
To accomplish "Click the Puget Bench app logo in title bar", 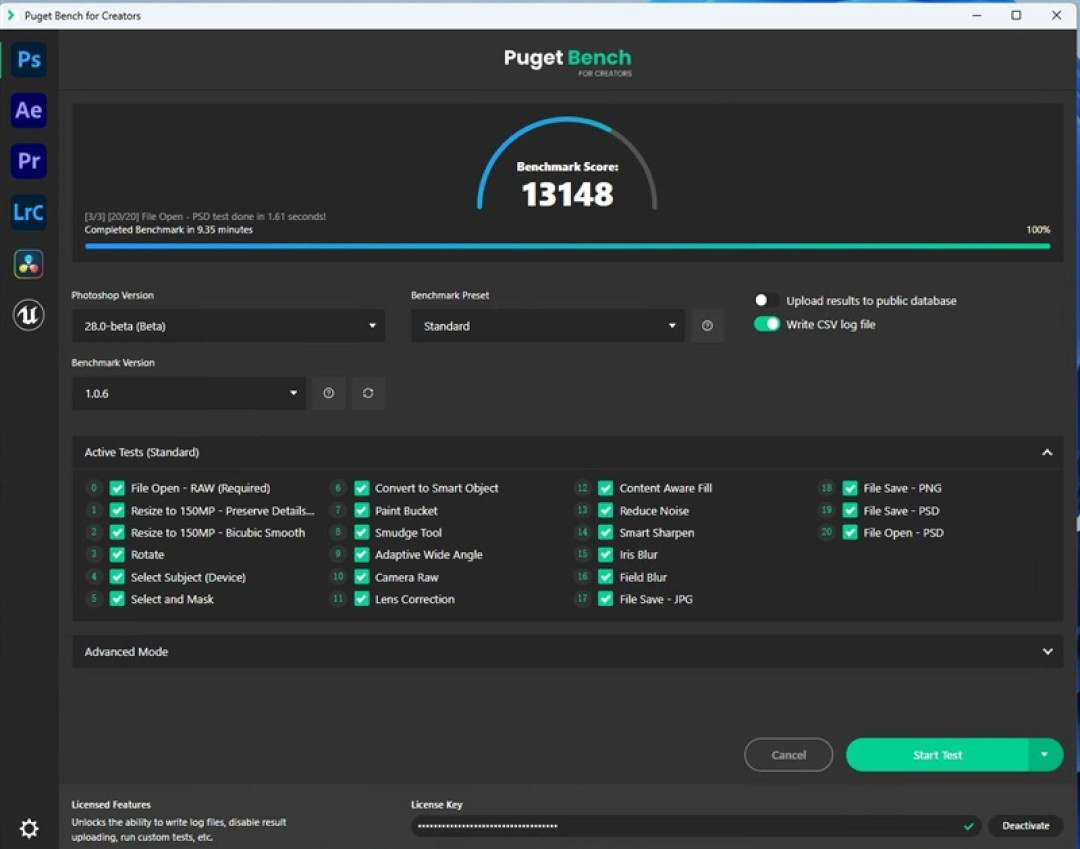I will (x=11, y=15).
